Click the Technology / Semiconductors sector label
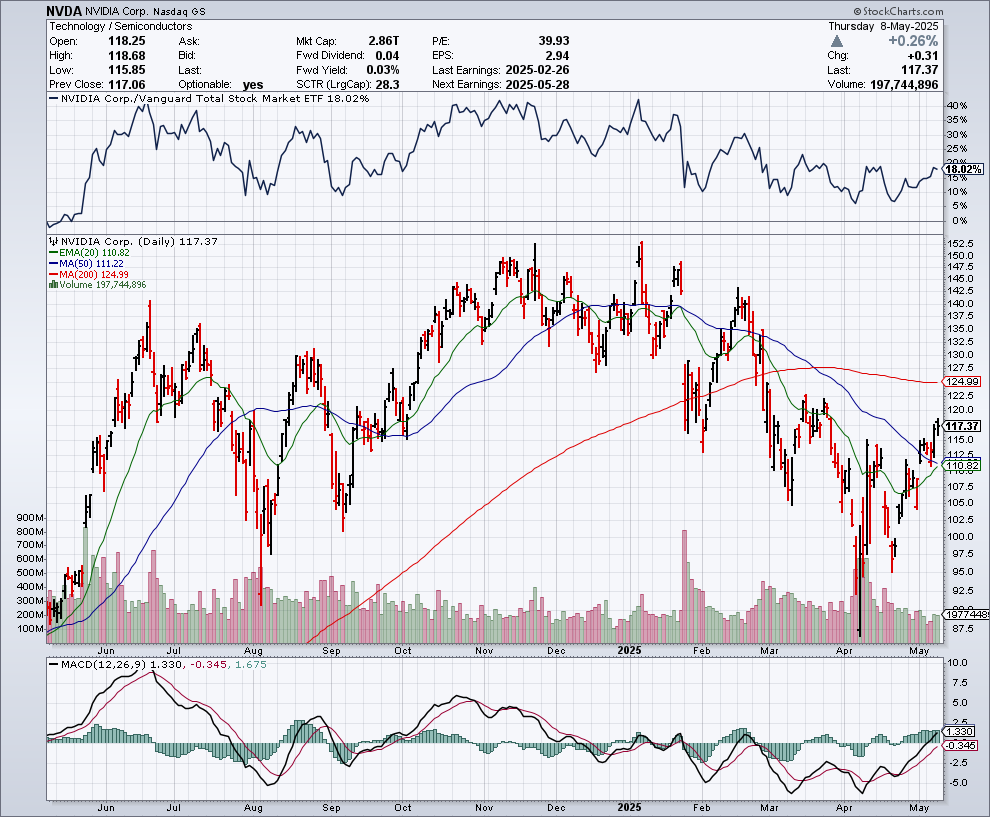 121,27
